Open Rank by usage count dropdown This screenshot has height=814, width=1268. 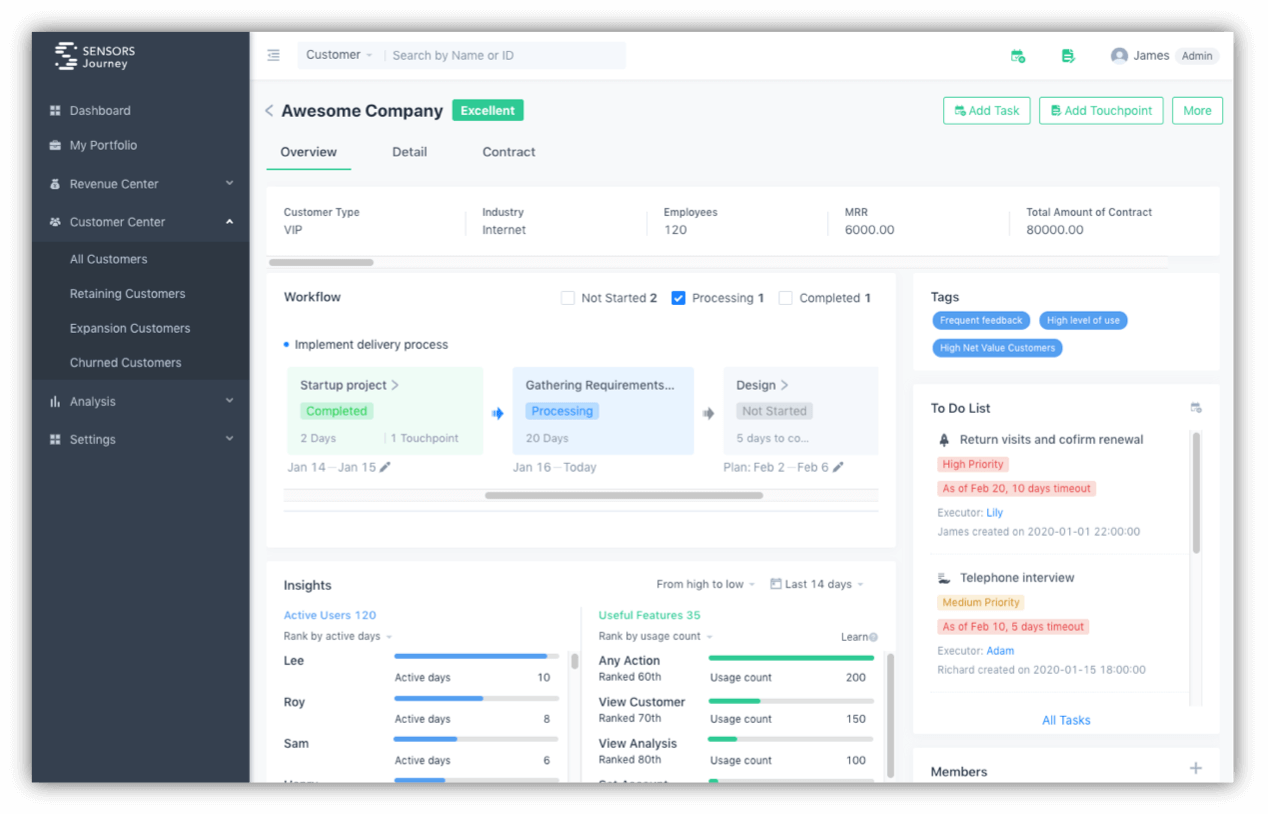point(656,636)
